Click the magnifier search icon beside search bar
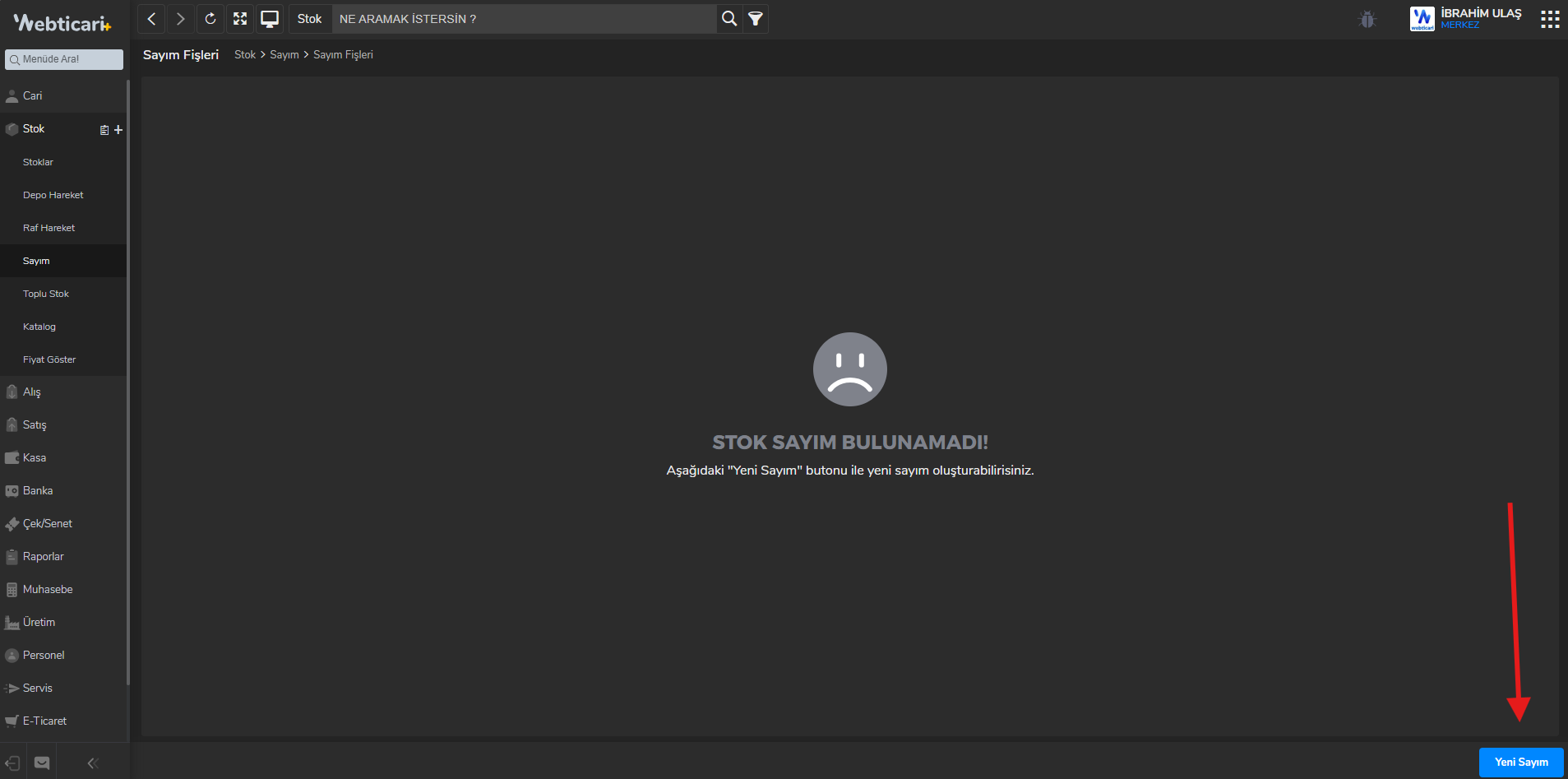This screenshot has width=1568, height=779. pyautogui.click(x=728, y=19)
